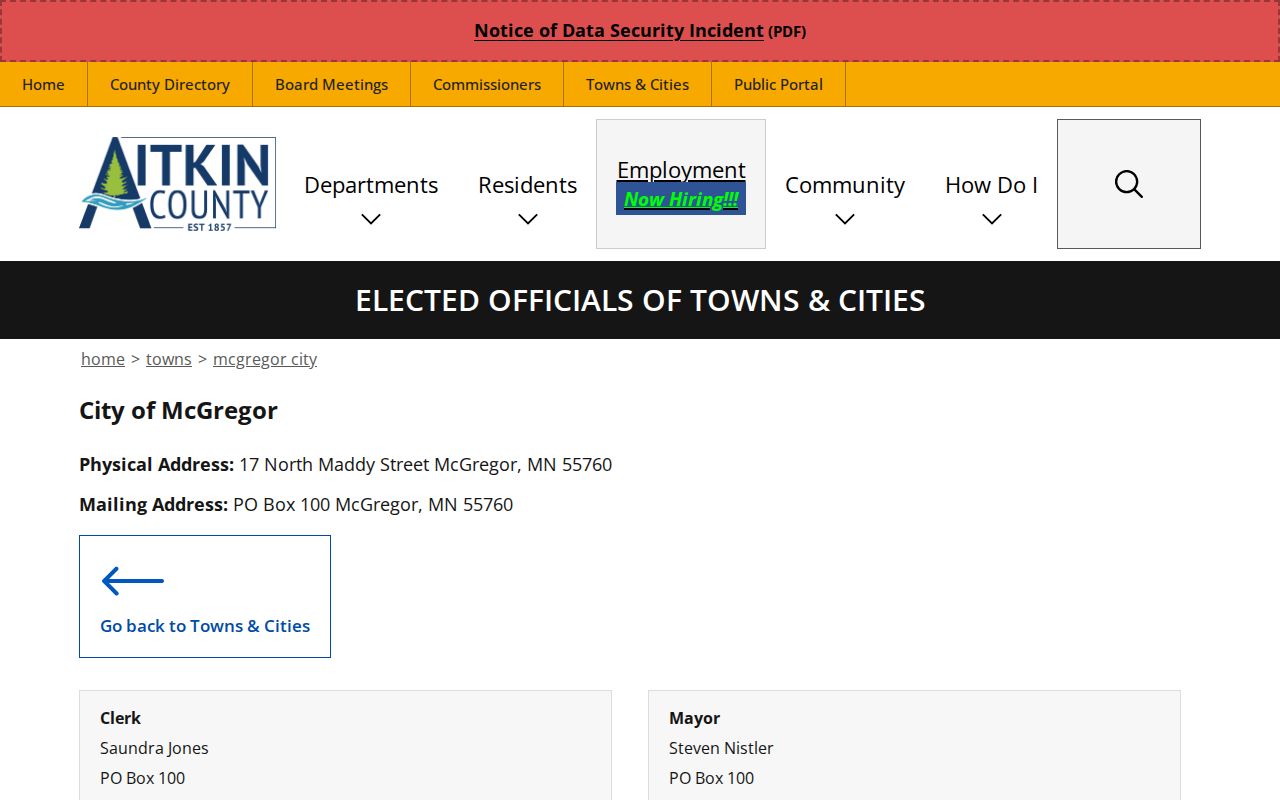Open County Directory in the top bar
This screenshot has height=800, width=1280.
tap(170, 84)
